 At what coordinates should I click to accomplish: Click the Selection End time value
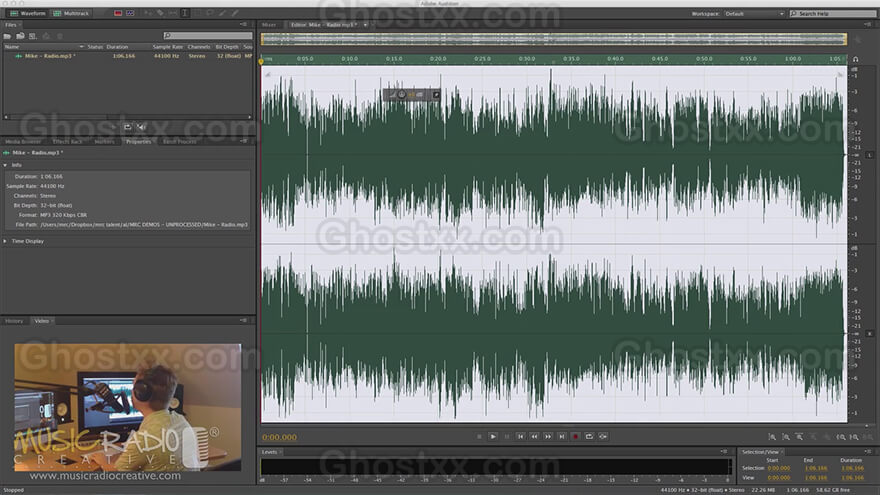point(815,468)
